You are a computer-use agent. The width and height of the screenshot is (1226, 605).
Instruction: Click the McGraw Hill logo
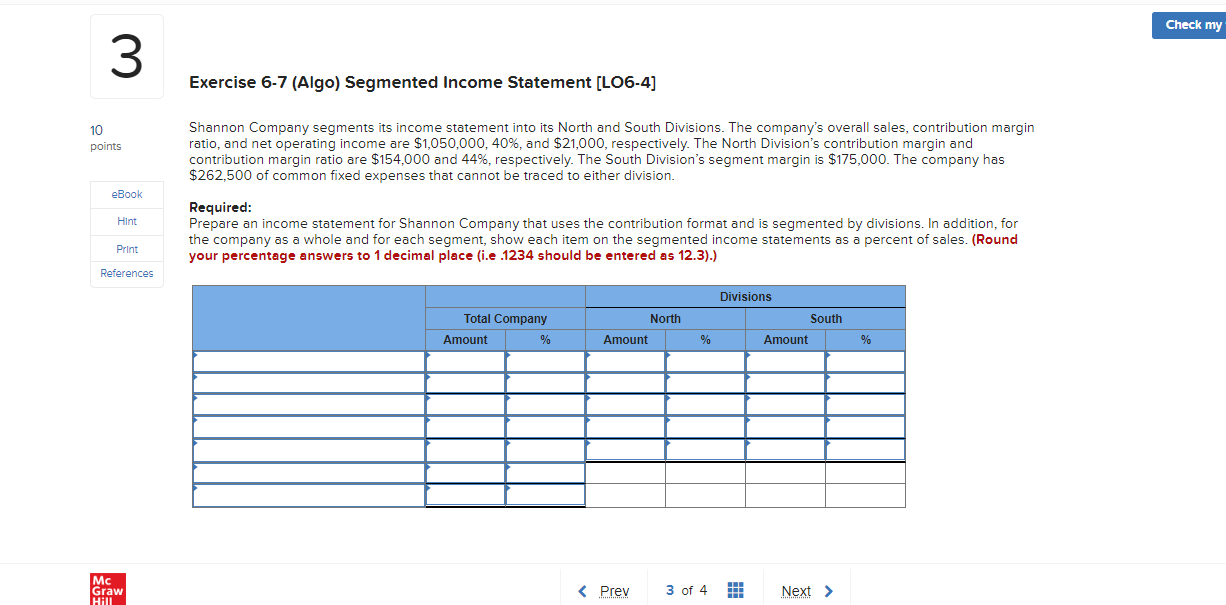point(107,589)
